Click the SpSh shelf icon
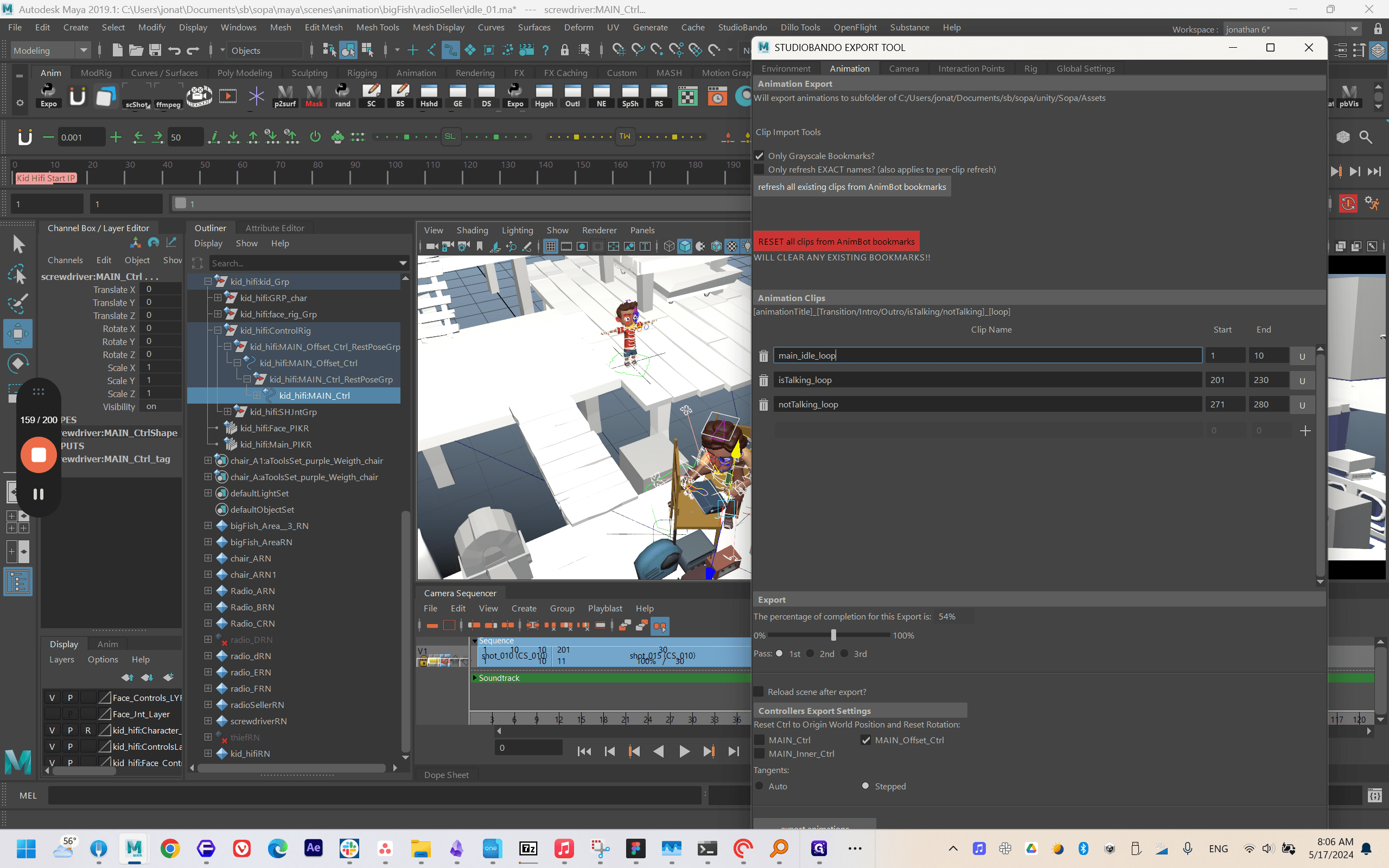Image resolution: width=1389 pixels, height=868 pixels. click(x=629, y=96)
